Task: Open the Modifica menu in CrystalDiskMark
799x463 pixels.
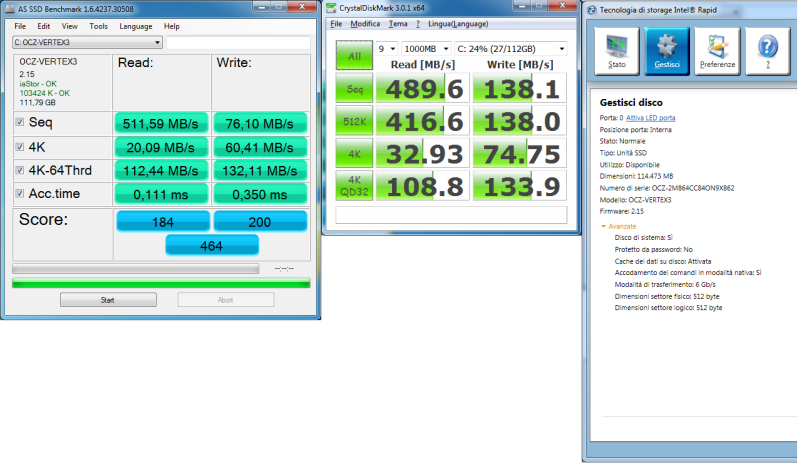Action: point(365,22)
